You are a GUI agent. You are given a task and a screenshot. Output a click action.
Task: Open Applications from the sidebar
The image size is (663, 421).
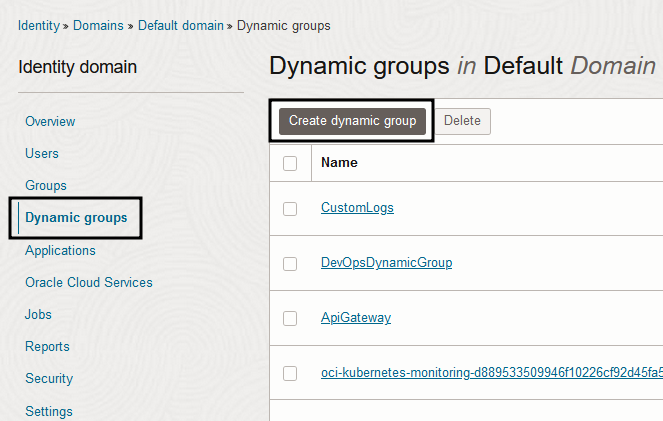60,251
